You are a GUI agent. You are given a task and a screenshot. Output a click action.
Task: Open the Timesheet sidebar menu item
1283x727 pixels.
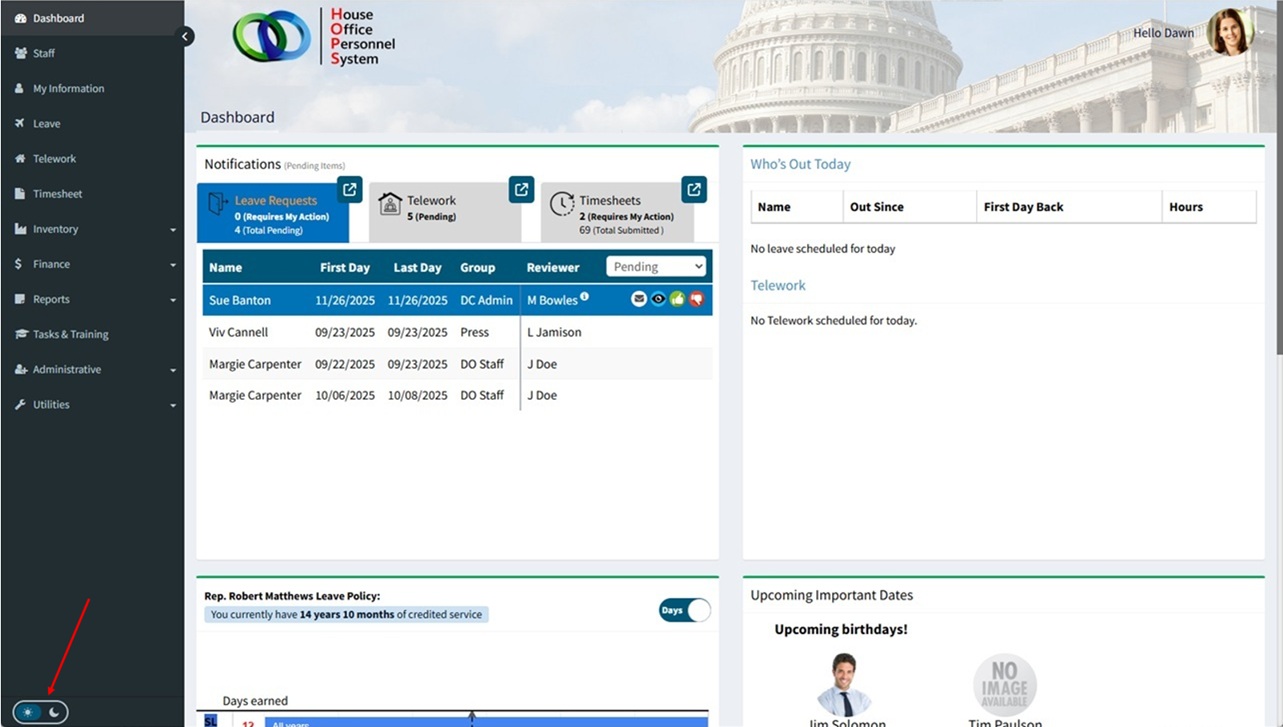coord(92,194)
